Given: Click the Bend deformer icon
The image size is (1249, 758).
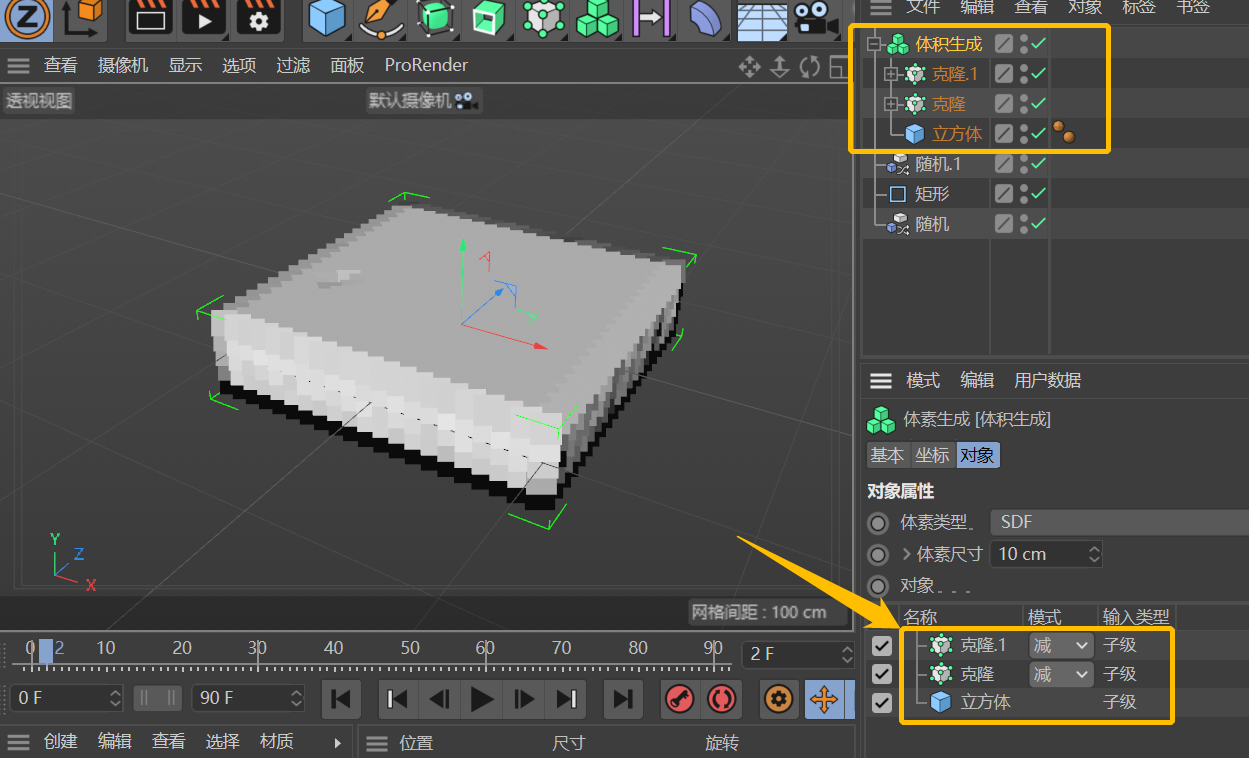Looking at the screenshot, I should pyautogui.click(x=706, y=18).
